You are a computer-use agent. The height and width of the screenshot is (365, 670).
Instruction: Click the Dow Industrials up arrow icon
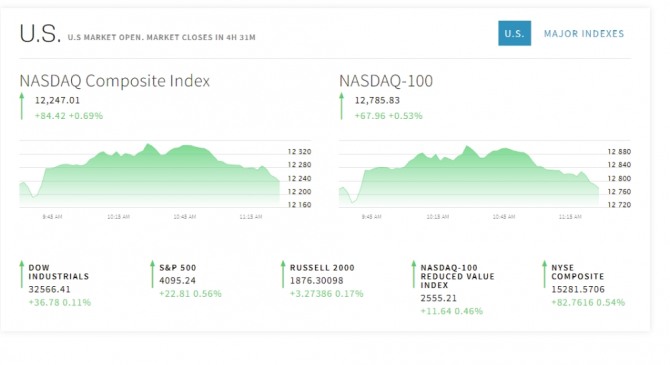pos(22,274)
